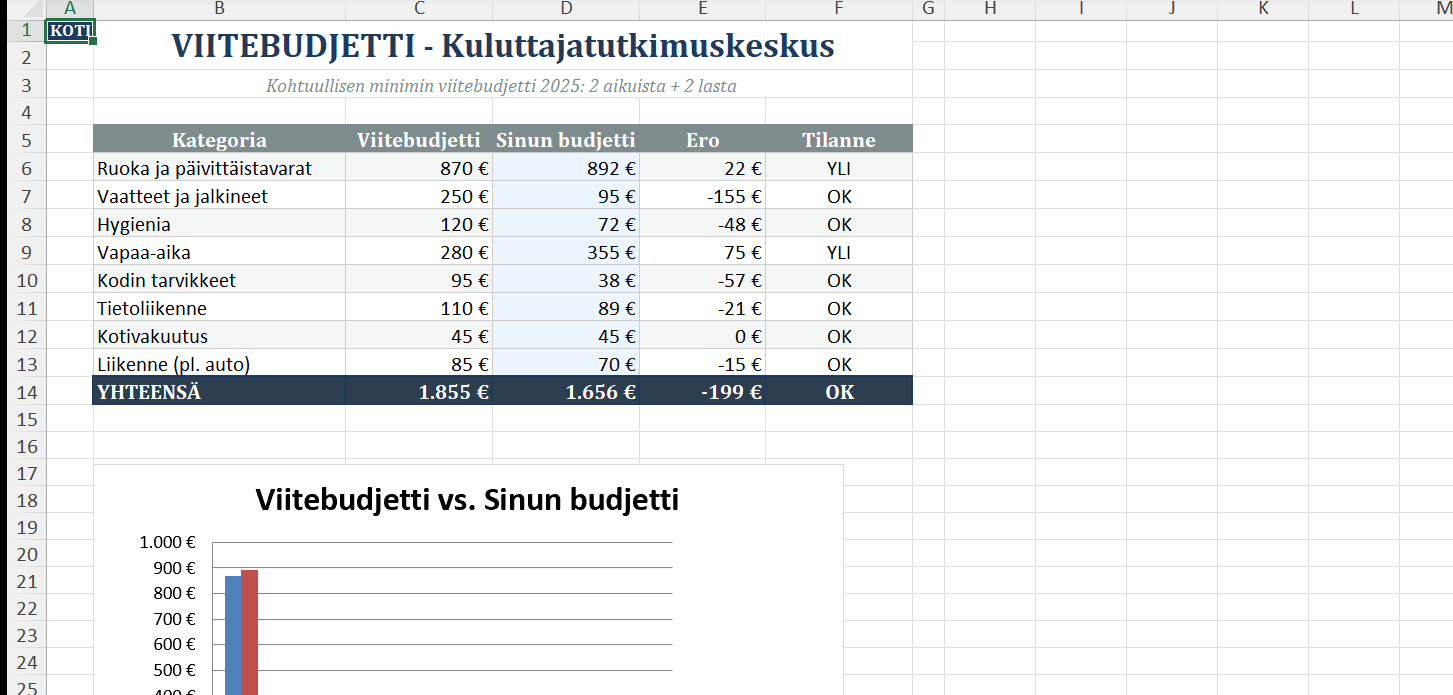The height and width of the screenshot is (695, 1453).
Task: Click Kotivakuutus difference cell showing 0 €
Action: [702, 336]
